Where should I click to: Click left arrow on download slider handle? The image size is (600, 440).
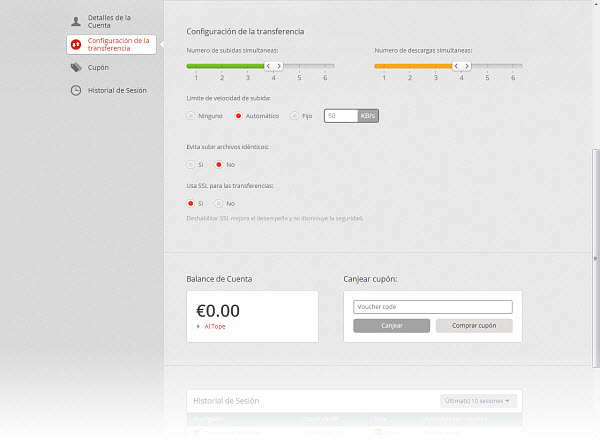click(457, 66)
